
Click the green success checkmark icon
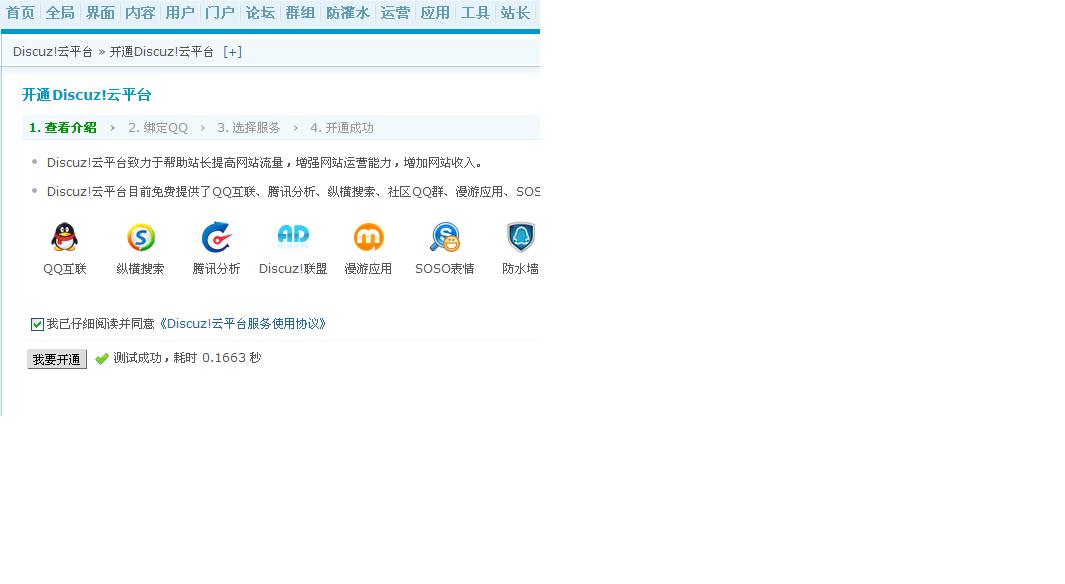pyautogui.click(x=102, y=359)
